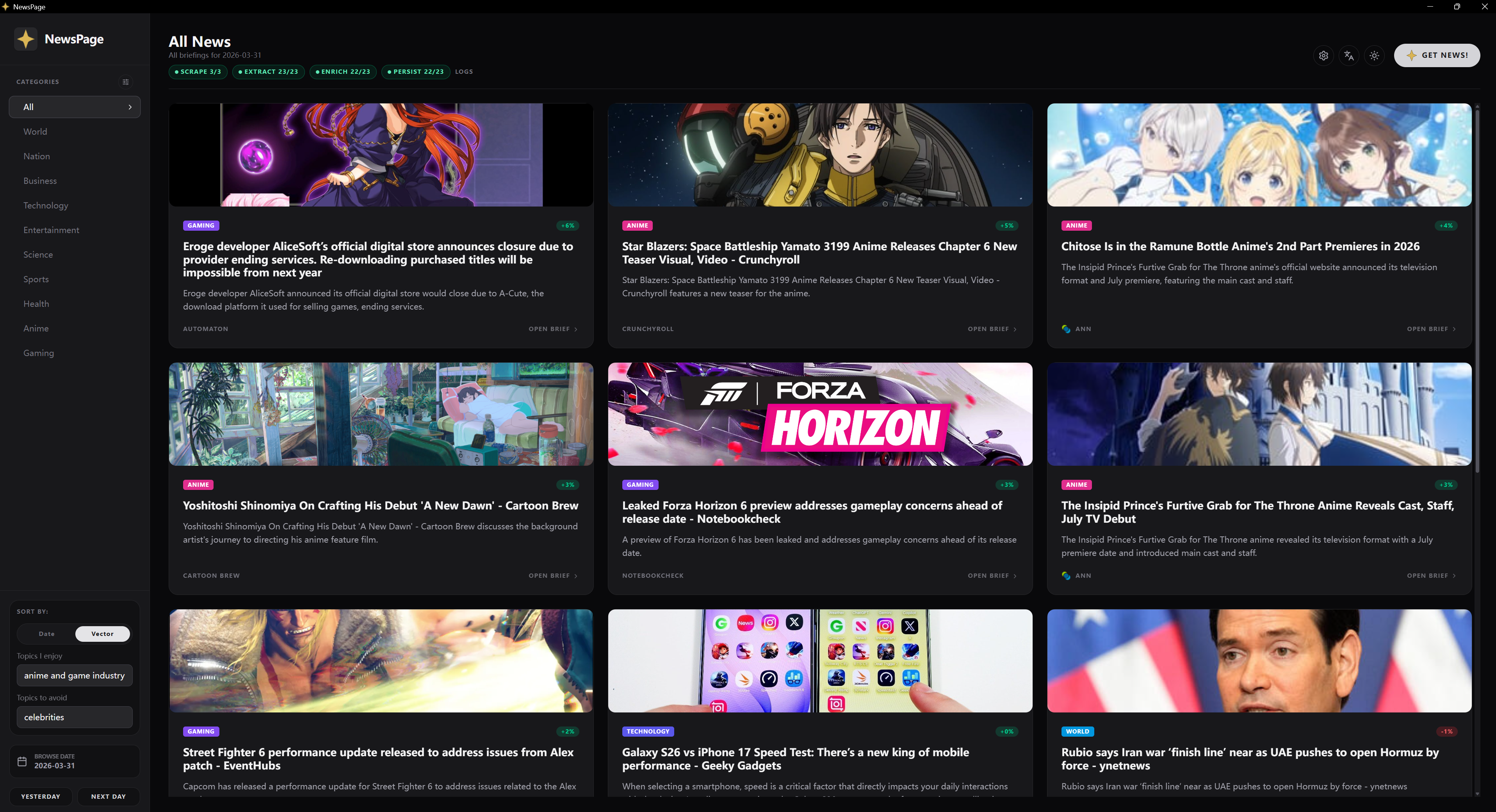Viewport: 1496px width, 812px height.
Task: Click the NewsPage star logo
Action: (x=25, y=39)
